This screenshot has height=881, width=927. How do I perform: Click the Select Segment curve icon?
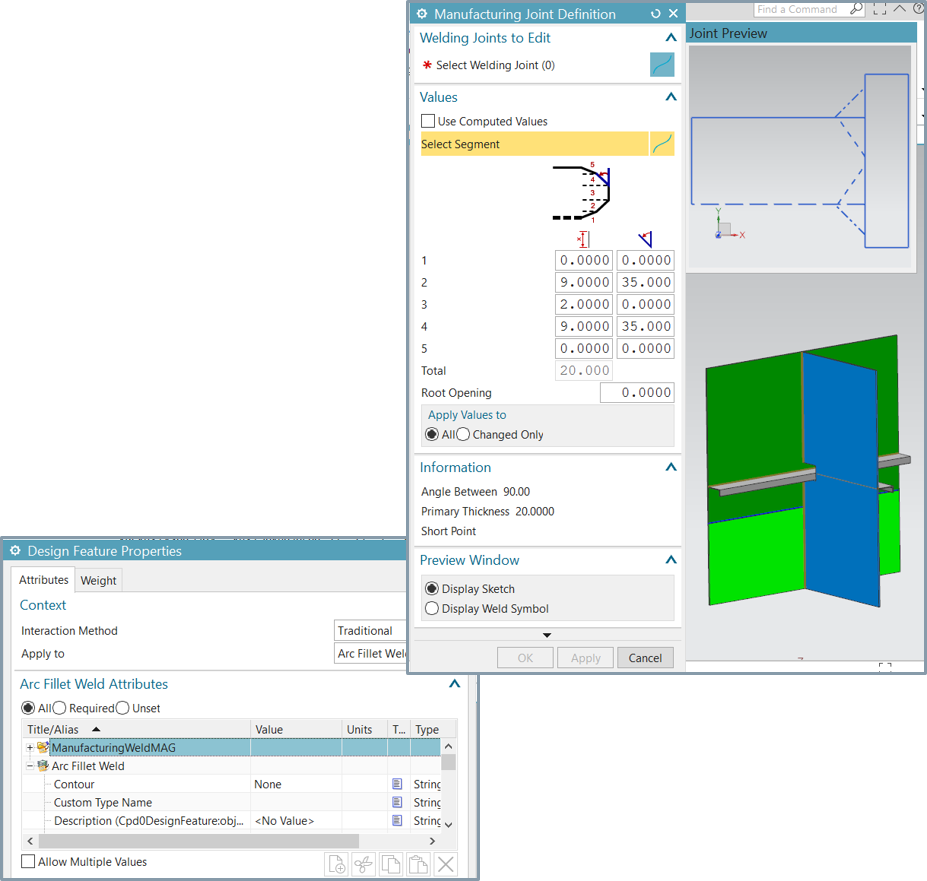pos(661,144)
